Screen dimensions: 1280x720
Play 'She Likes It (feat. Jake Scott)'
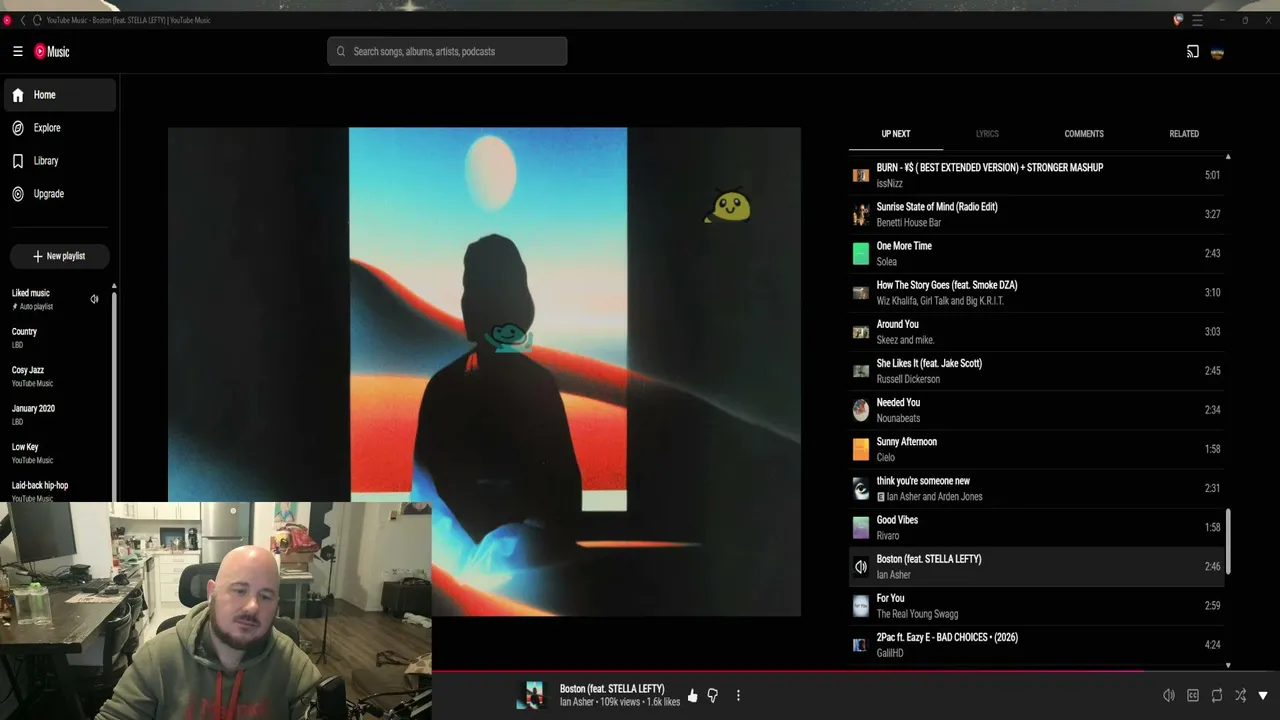pos(1036,371)
